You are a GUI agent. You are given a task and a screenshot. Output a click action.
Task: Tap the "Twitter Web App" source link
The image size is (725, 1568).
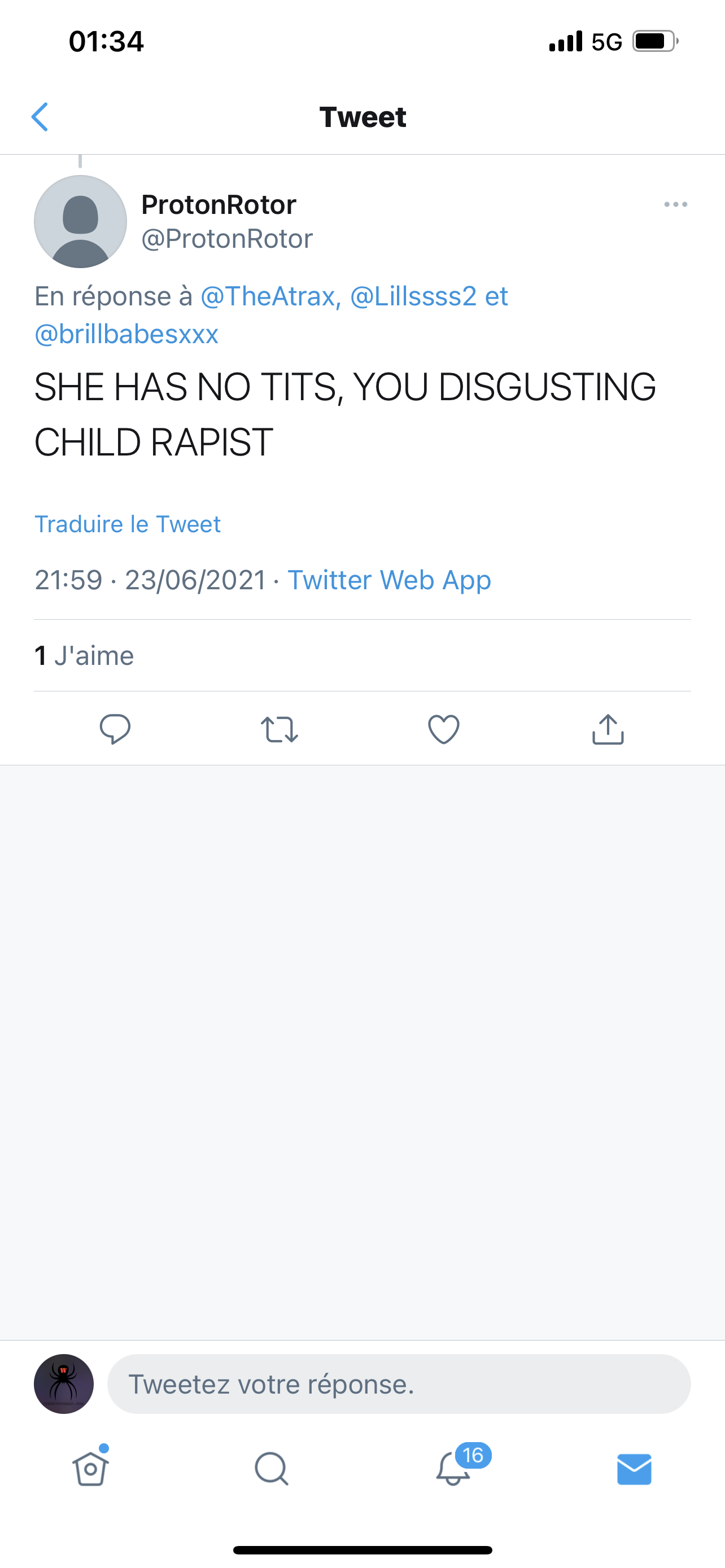click(389, 580)
